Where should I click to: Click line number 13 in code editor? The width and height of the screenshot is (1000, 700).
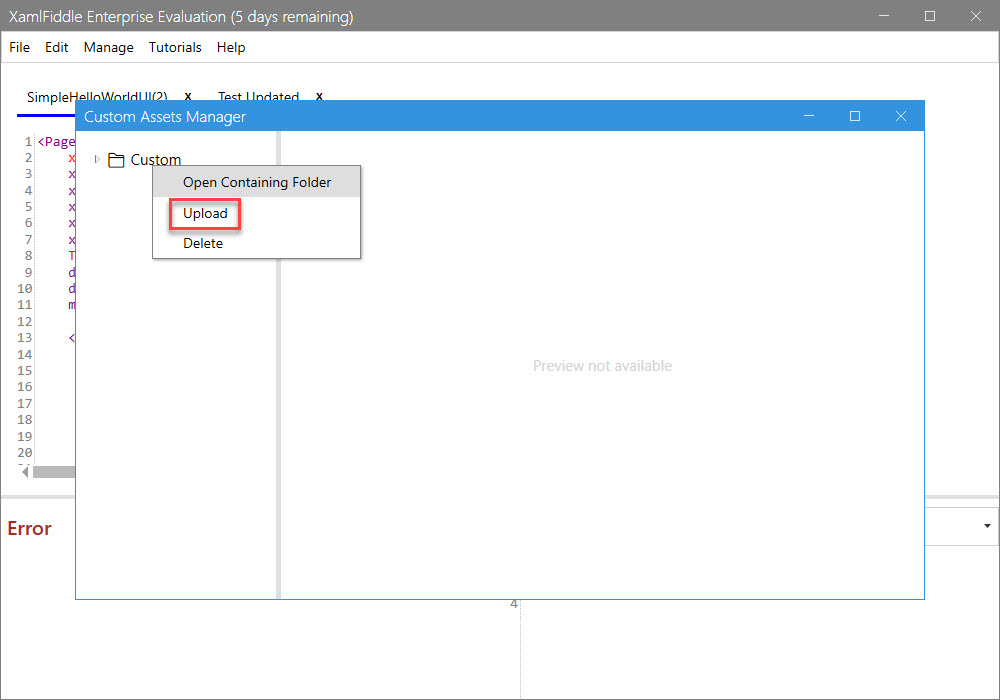click(24, 338)
